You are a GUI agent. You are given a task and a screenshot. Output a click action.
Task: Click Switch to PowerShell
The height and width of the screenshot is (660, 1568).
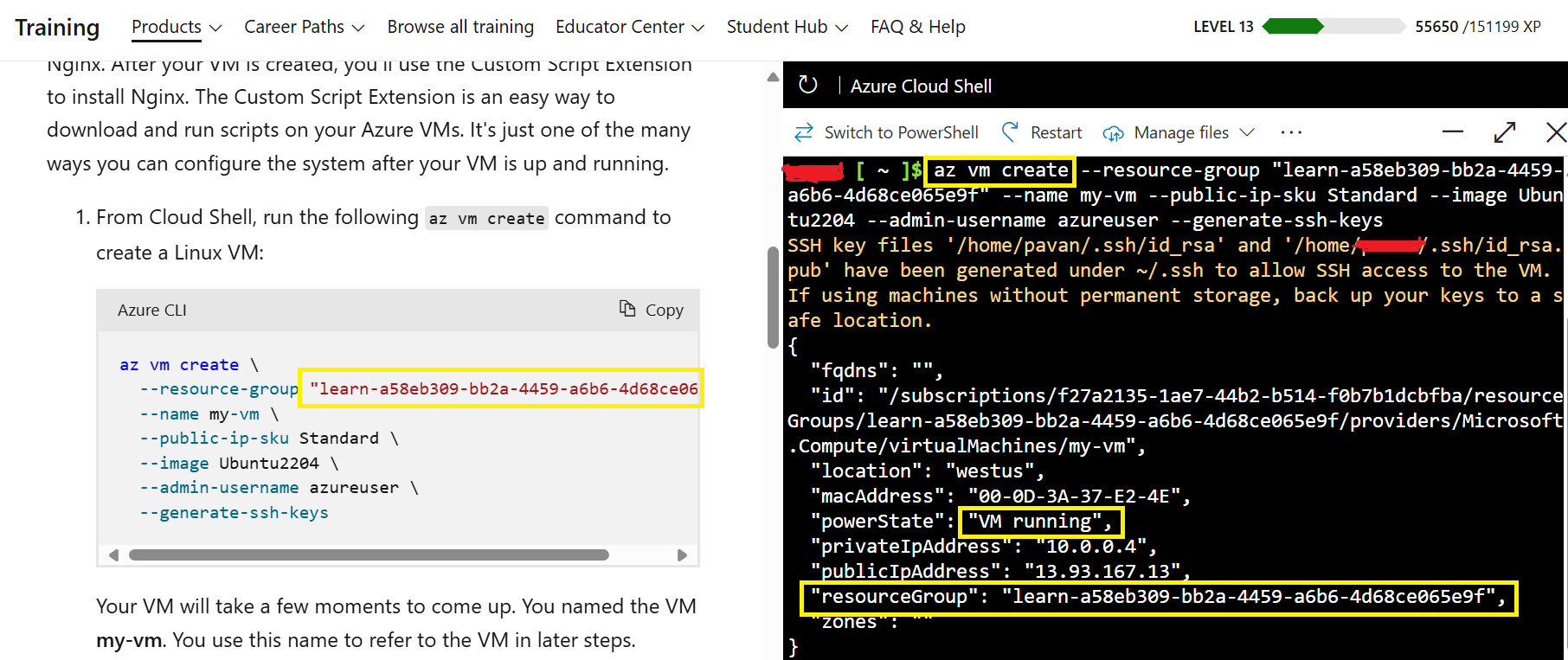click(902, 132)
